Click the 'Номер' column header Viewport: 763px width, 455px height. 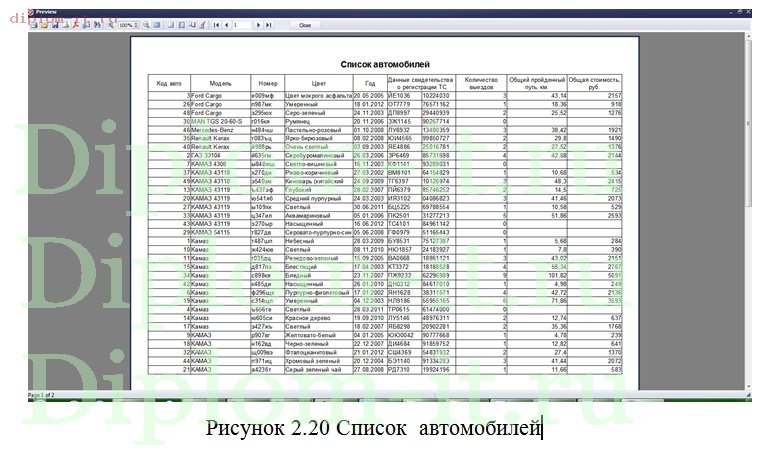pos(268,83)
